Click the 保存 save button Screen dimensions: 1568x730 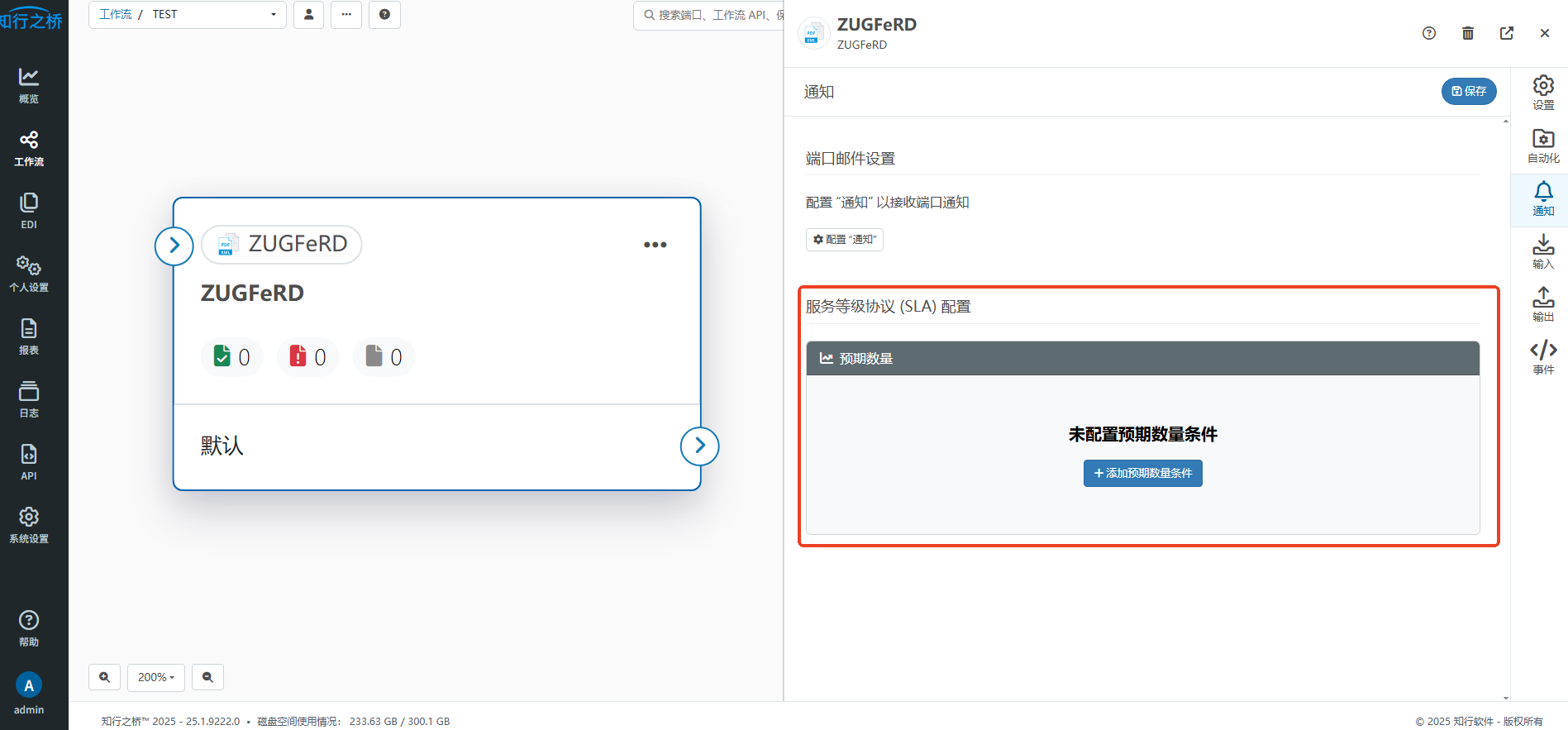click(1468, 92)
